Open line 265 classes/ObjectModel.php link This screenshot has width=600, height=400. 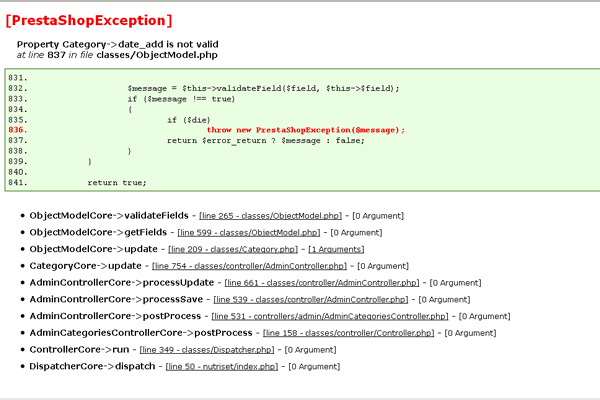click(x=270, y=216)
